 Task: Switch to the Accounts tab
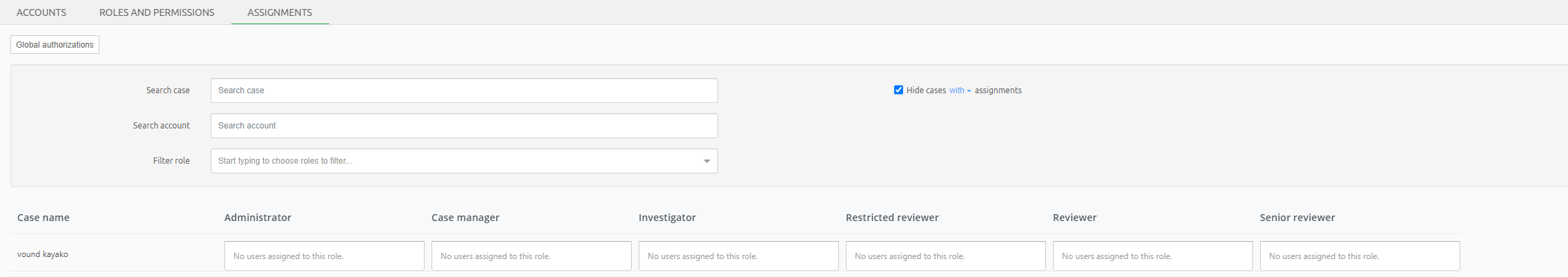click(x=41, y=12)
